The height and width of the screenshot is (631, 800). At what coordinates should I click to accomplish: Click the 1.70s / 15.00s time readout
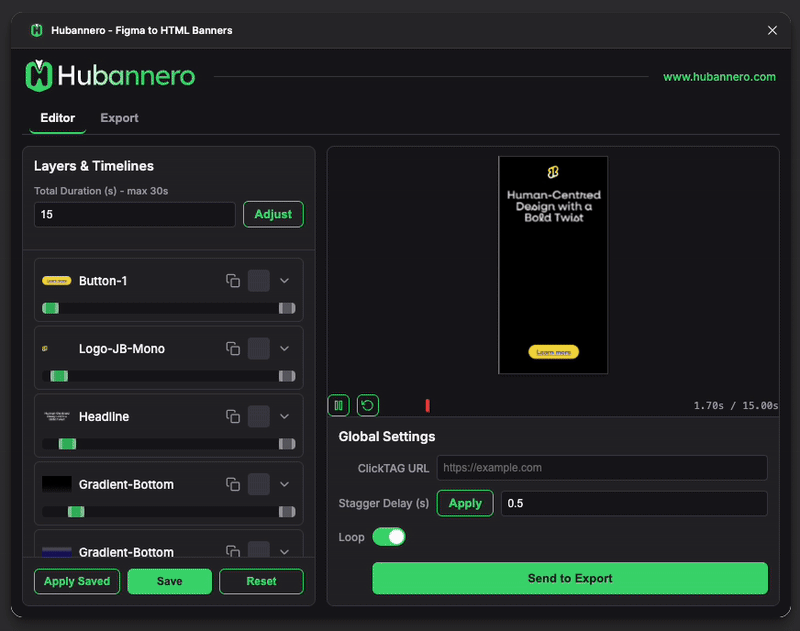(x=736, y=406)
